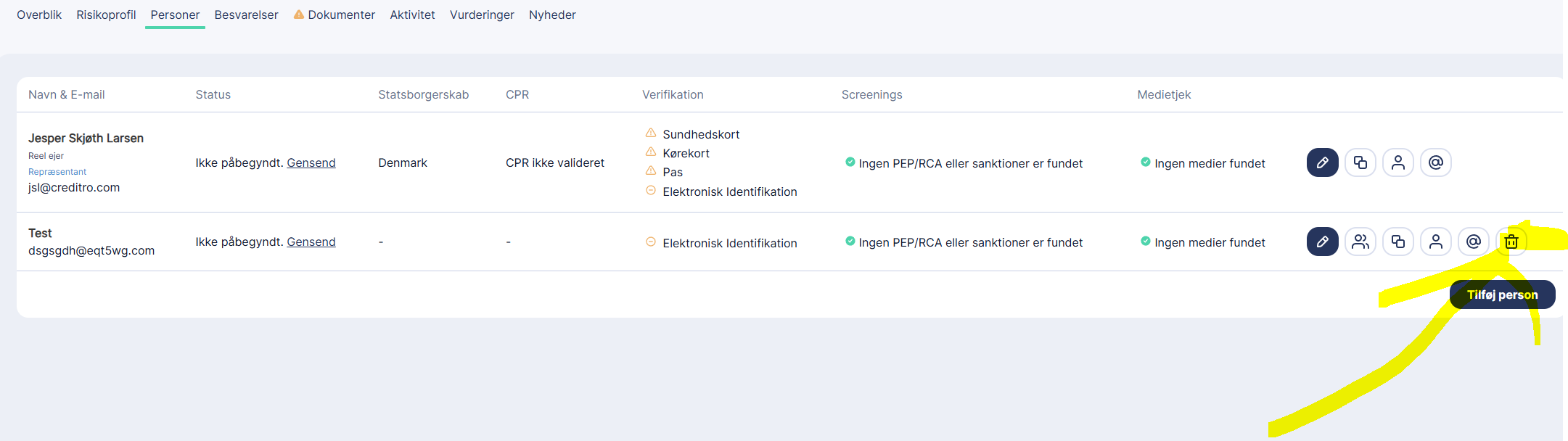Screen dimensions: 1568x441
Task: Click the Test person name
Action: tap(40, 233)
